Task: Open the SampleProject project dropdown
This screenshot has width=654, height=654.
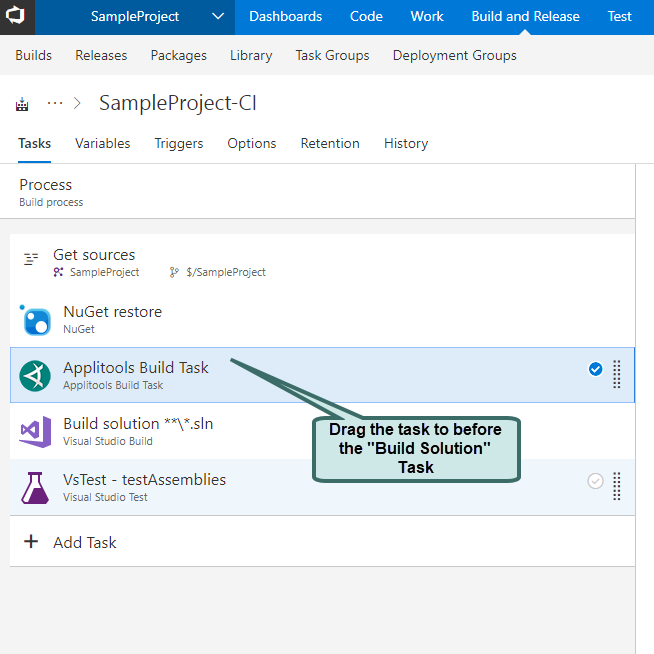Action: 218,16
